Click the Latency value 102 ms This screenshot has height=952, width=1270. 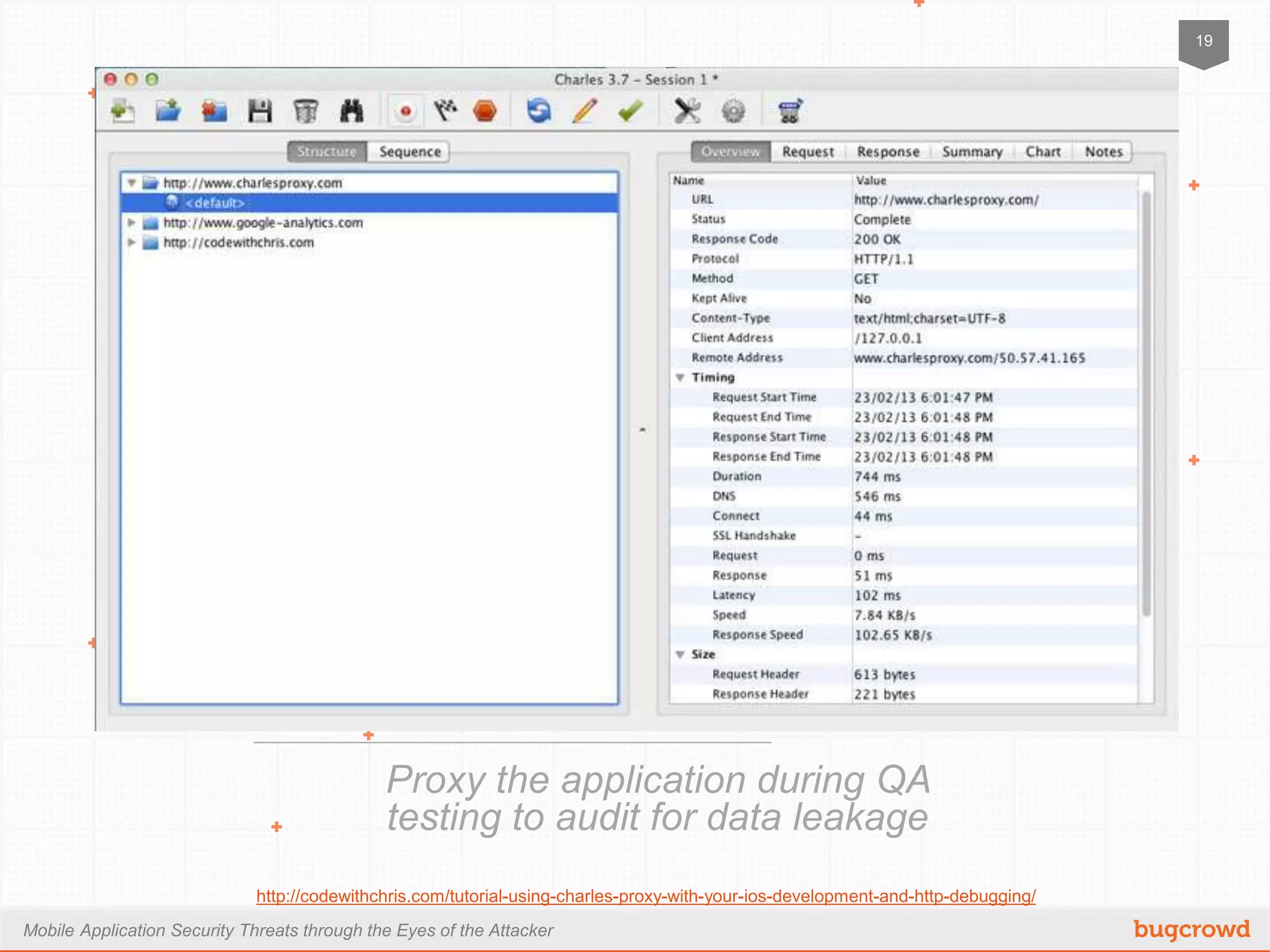(x=877, y=596)
